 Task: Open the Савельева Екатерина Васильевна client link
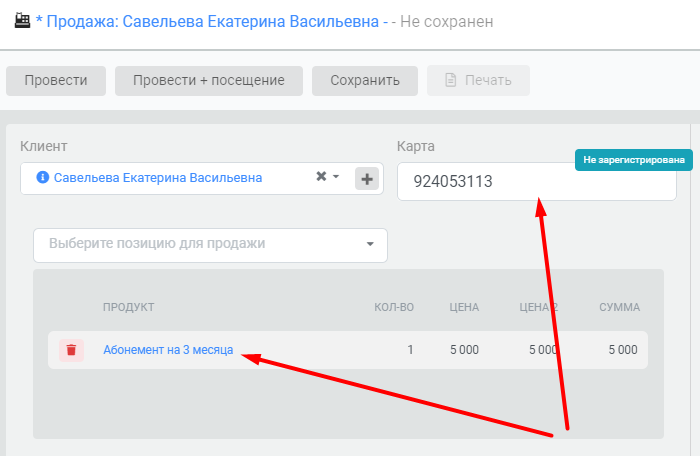(158, 178)
